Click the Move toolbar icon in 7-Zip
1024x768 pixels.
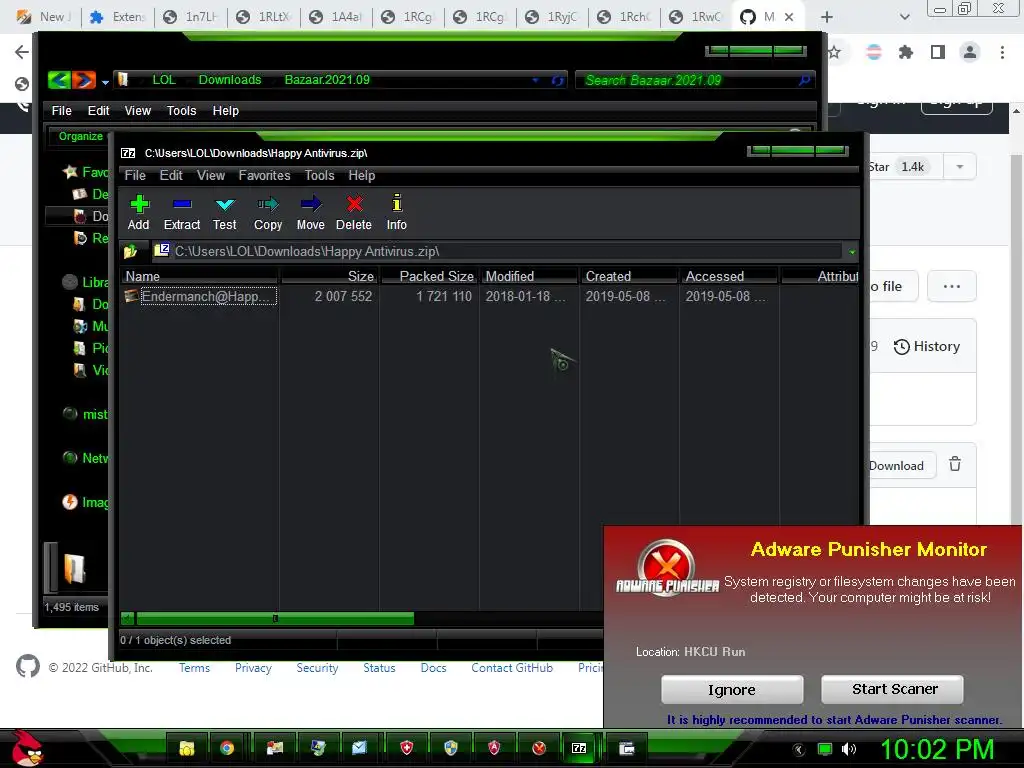[x=311, y=212]
